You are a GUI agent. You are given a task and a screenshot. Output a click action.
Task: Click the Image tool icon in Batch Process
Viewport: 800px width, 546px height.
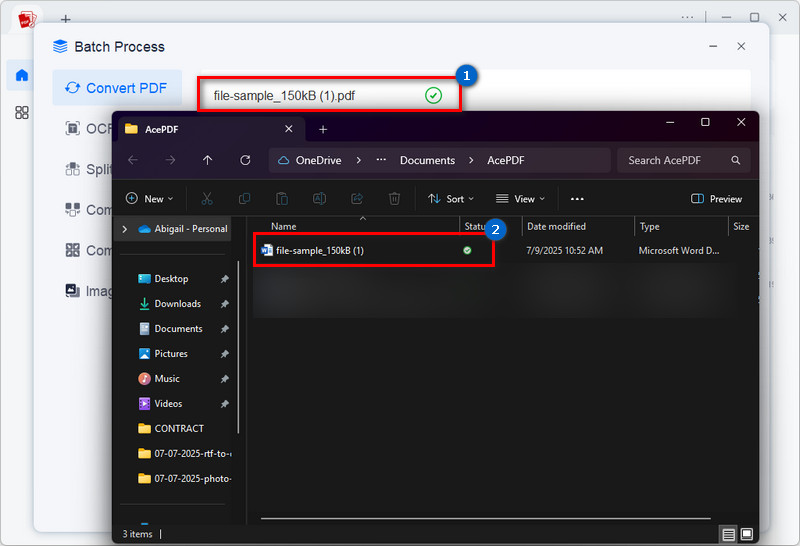coord(72,290)
